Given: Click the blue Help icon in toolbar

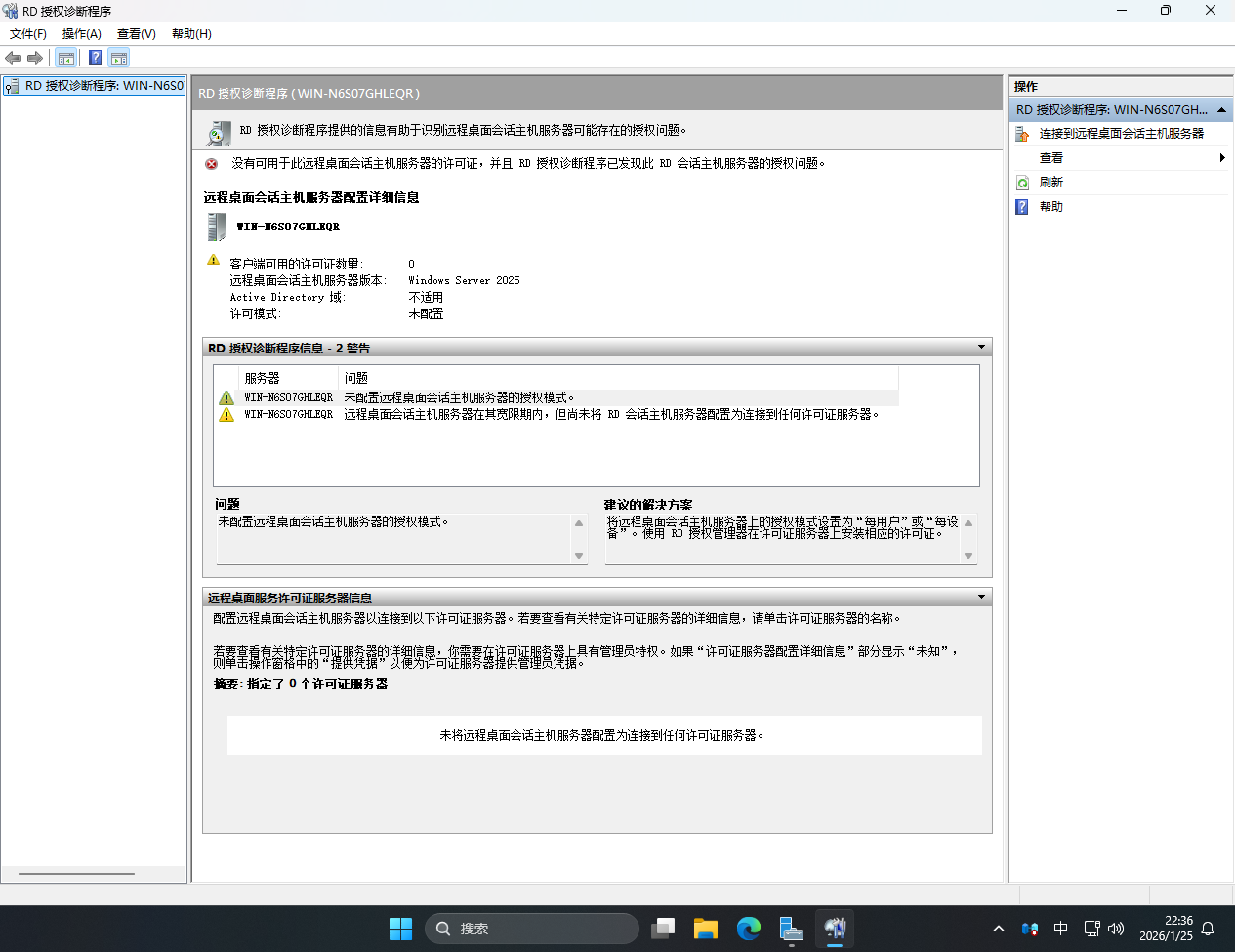Looking at the screenshot, I should pos(95,59).
